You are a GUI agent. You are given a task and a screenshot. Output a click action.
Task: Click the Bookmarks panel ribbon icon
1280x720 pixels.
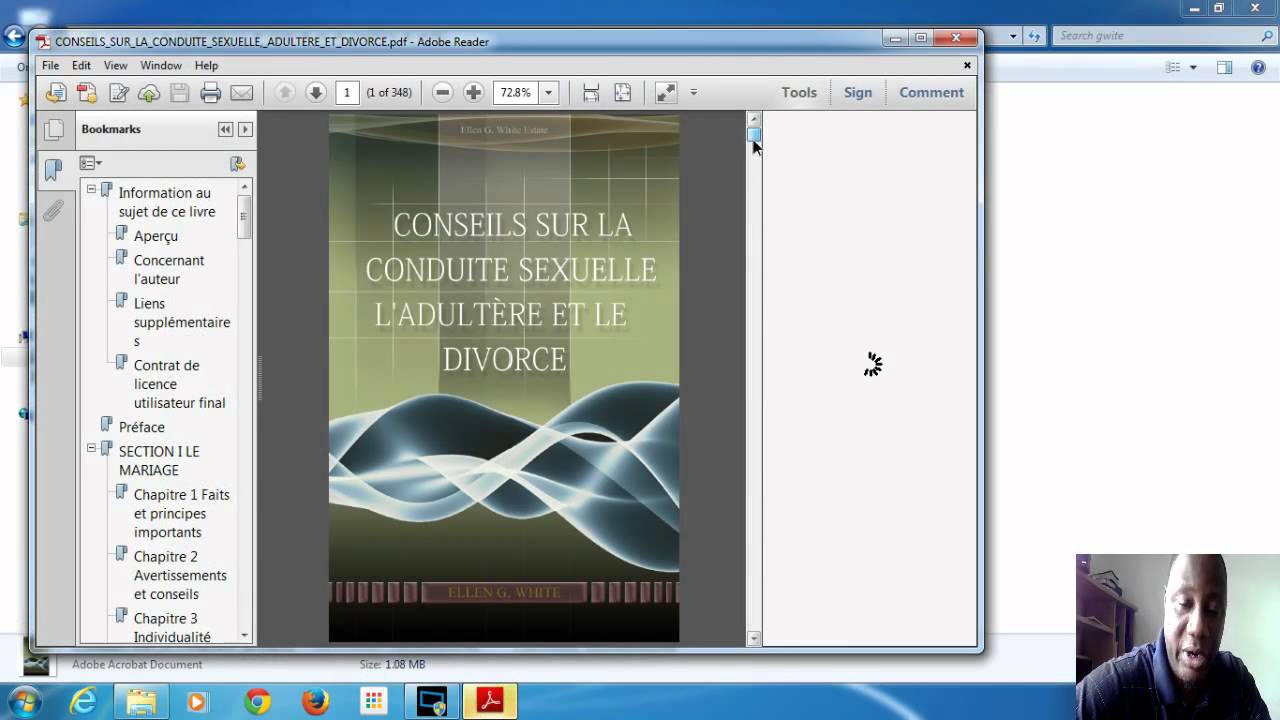coord(54,169)
